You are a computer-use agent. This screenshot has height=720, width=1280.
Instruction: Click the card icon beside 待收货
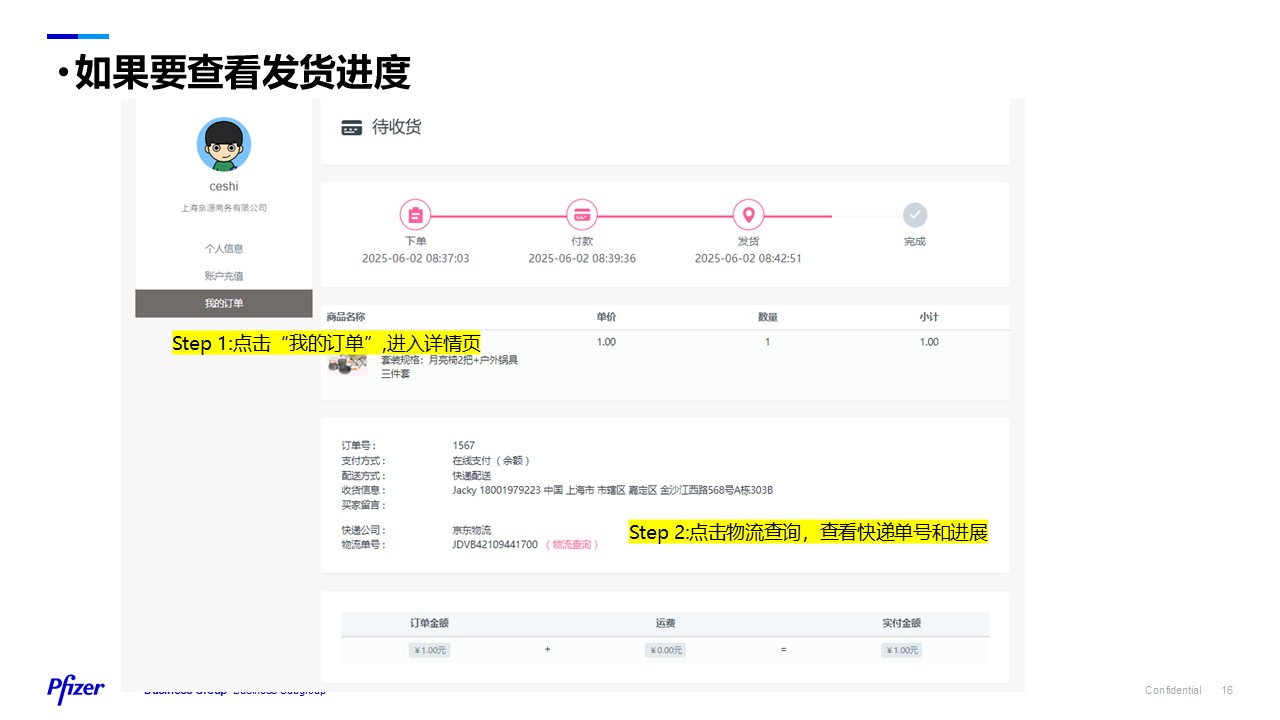[351, 128]
